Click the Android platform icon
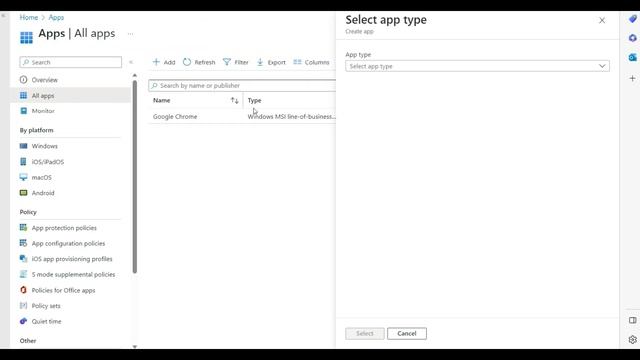 click(23, 193)
